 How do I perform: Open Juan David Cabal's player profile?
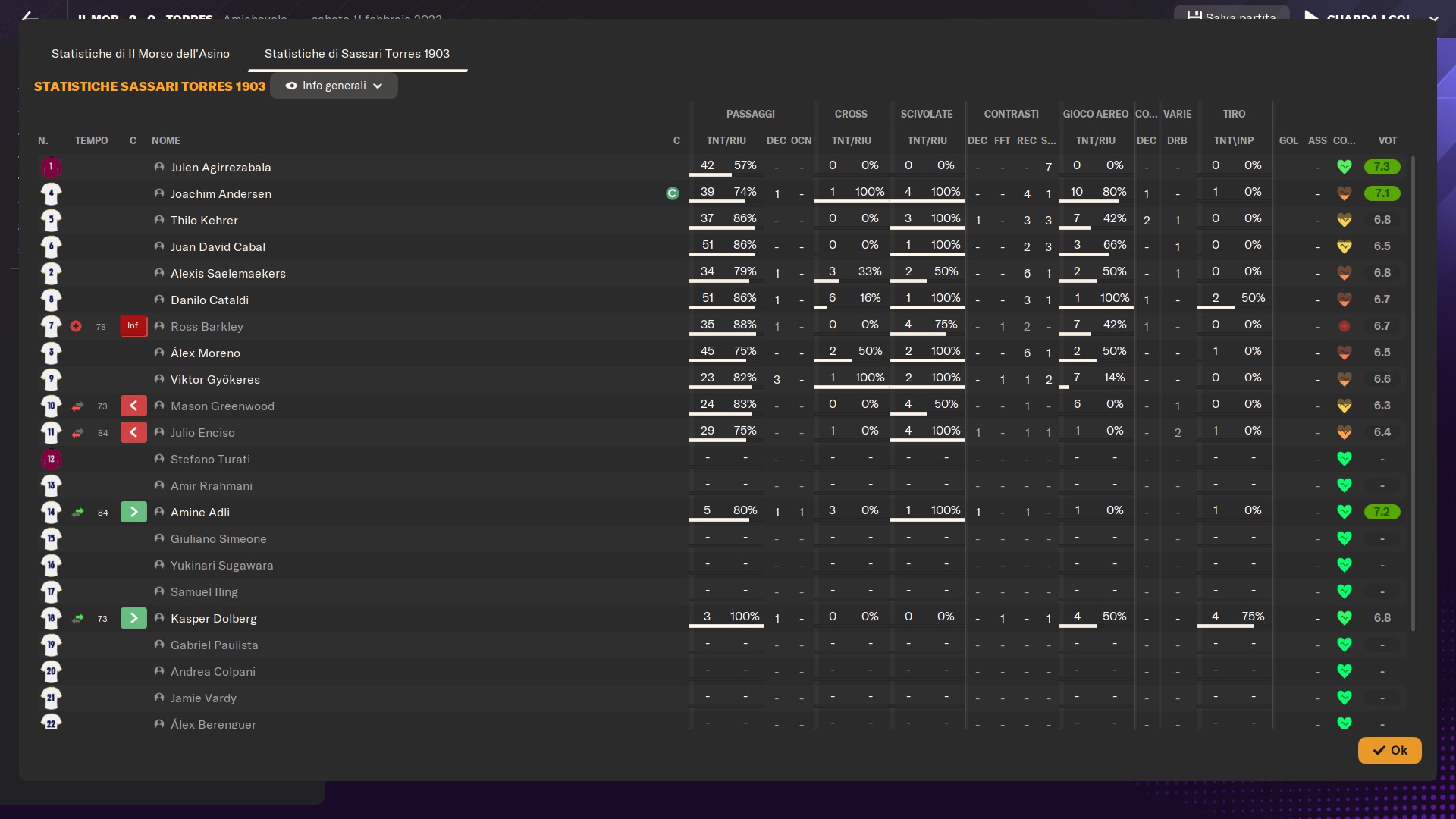click(x=218, y=247)
